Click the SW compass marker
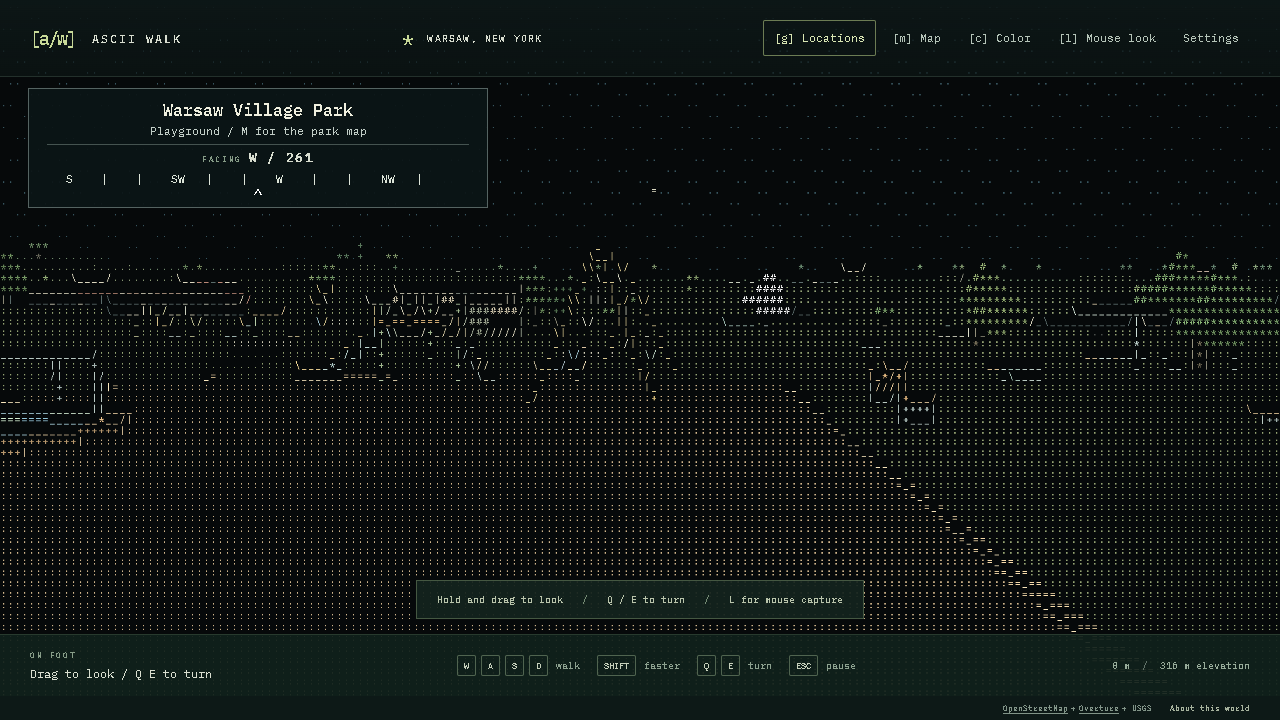The height and width of the screenshot is (720, 1280). (x=178, y=180)
